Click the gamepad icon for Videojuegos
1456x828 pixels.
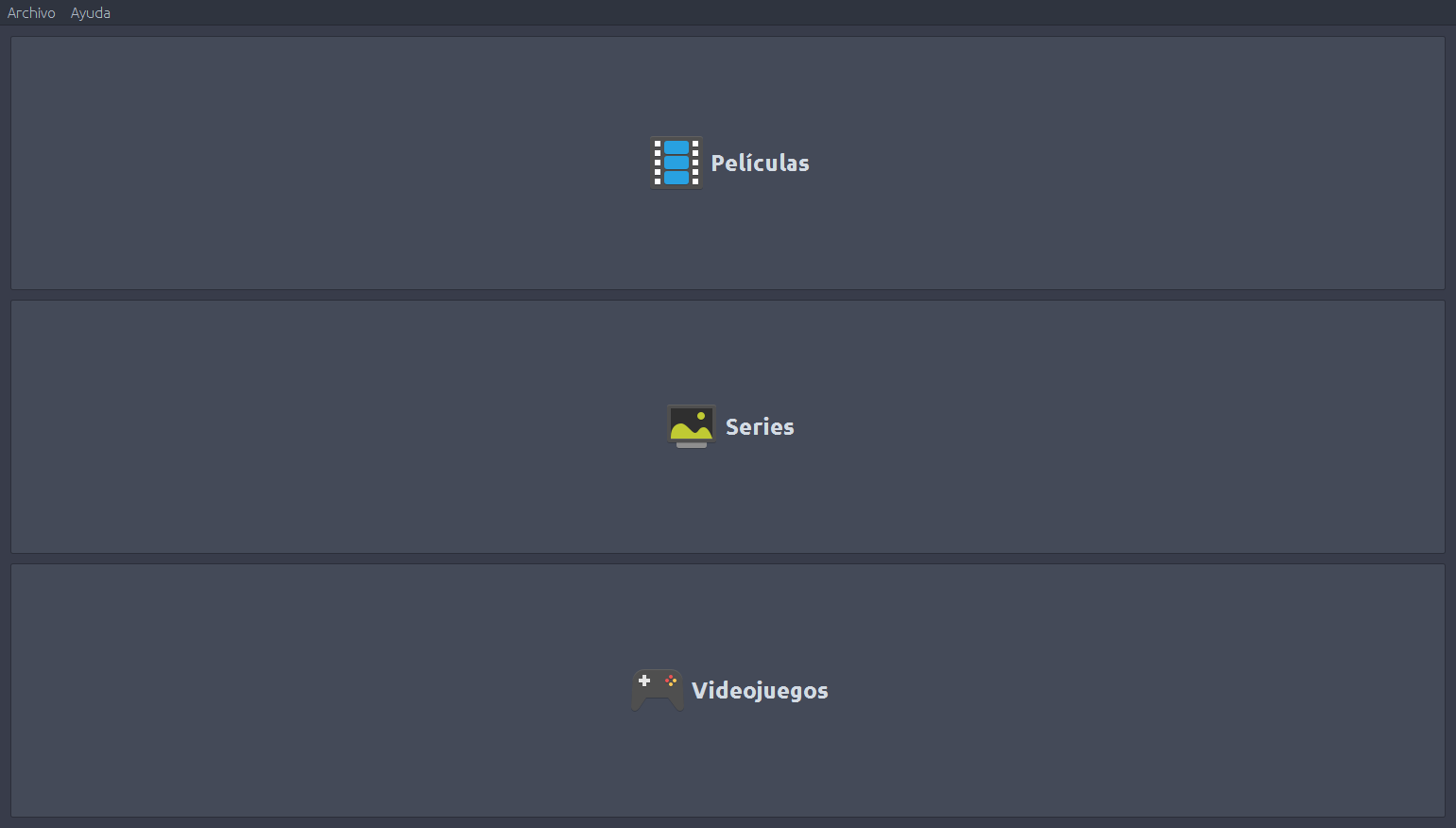[658, 690]
